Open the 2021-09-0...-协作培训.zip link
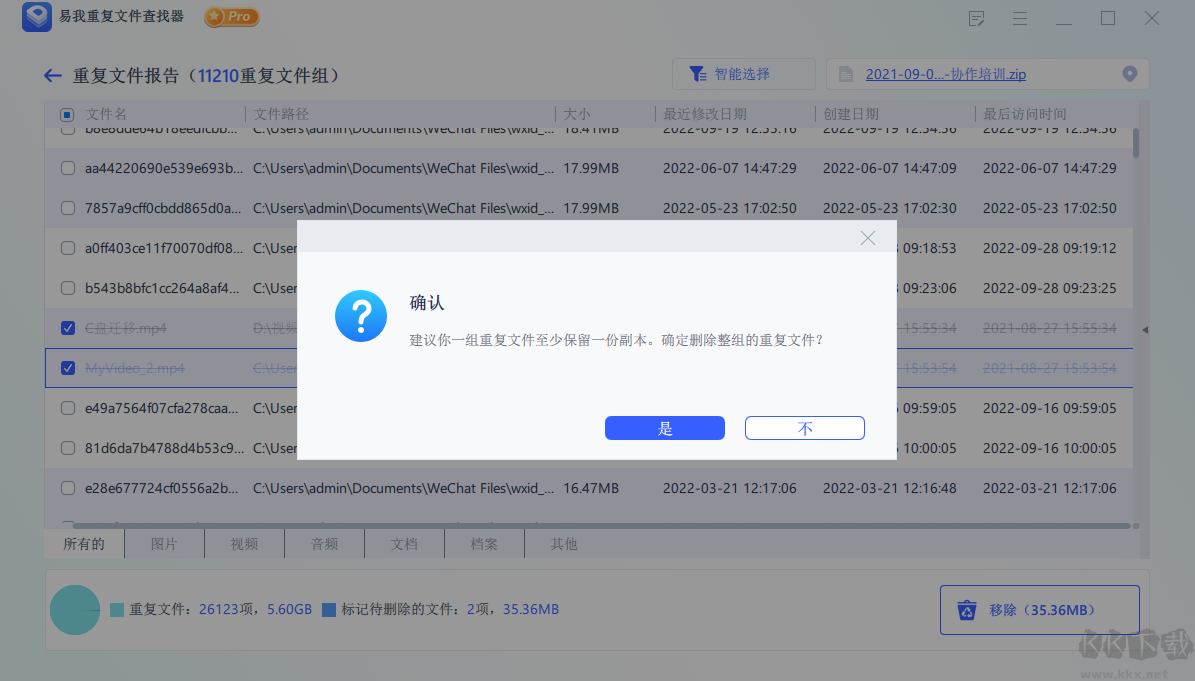This screenshot has width=1195, height=681. pyautogui.click(x=945, y=75)
